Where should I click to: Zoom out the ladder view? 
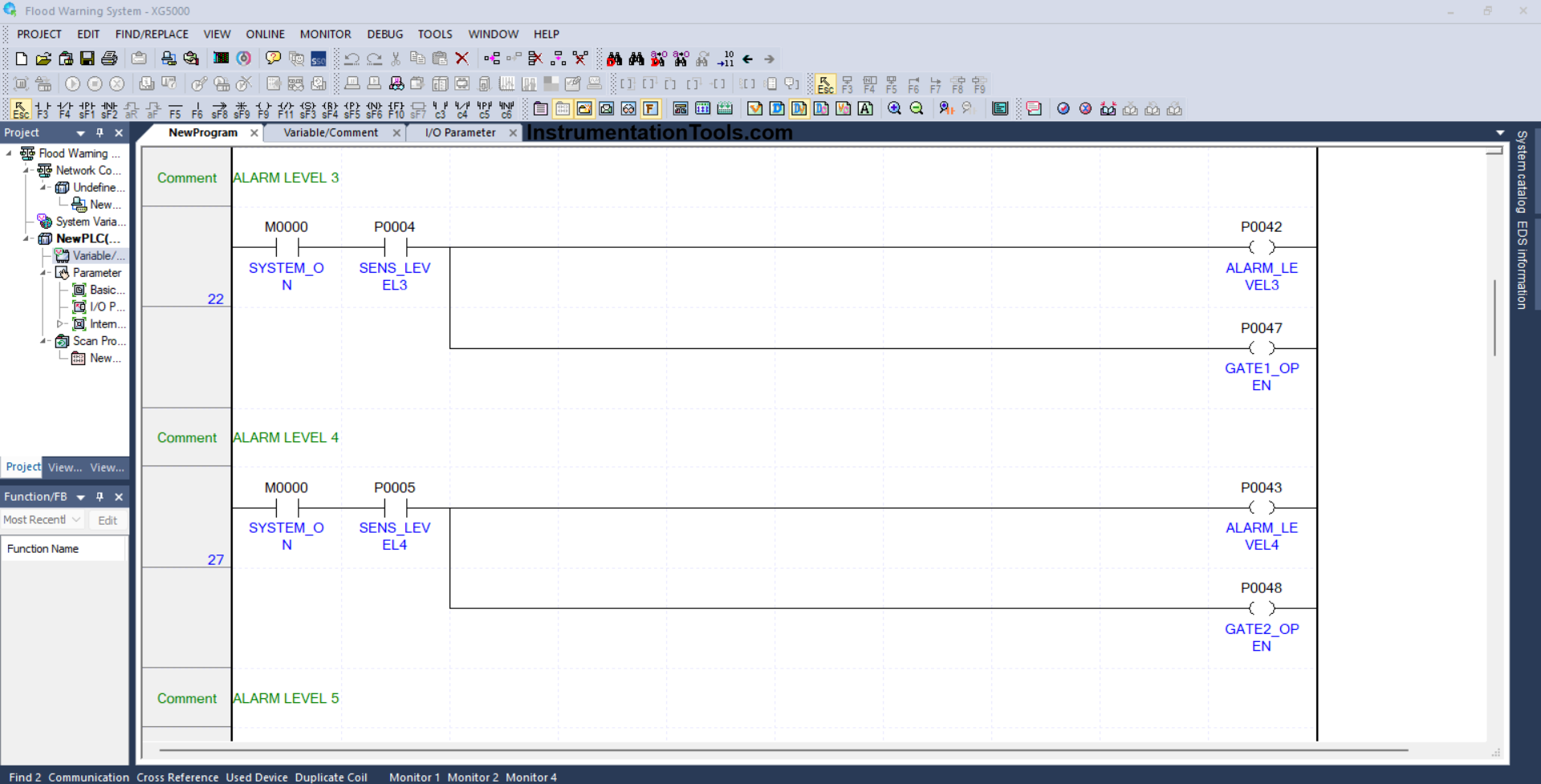(x=917, y=108)
